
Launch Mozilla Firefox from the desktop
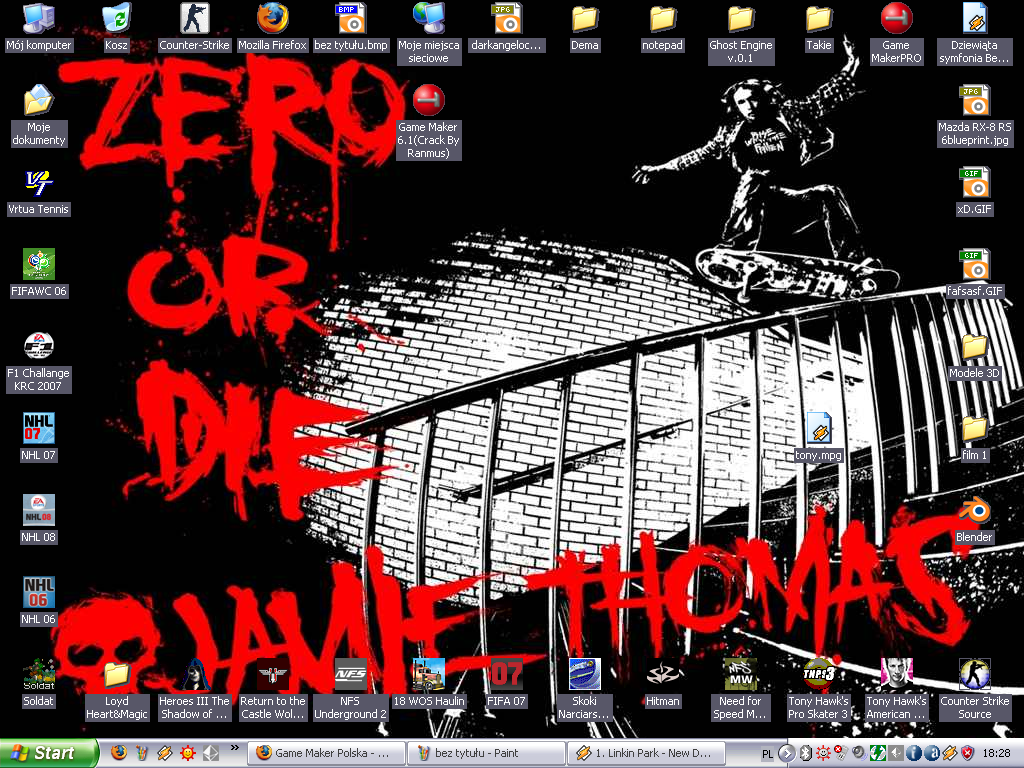(272, 19)
